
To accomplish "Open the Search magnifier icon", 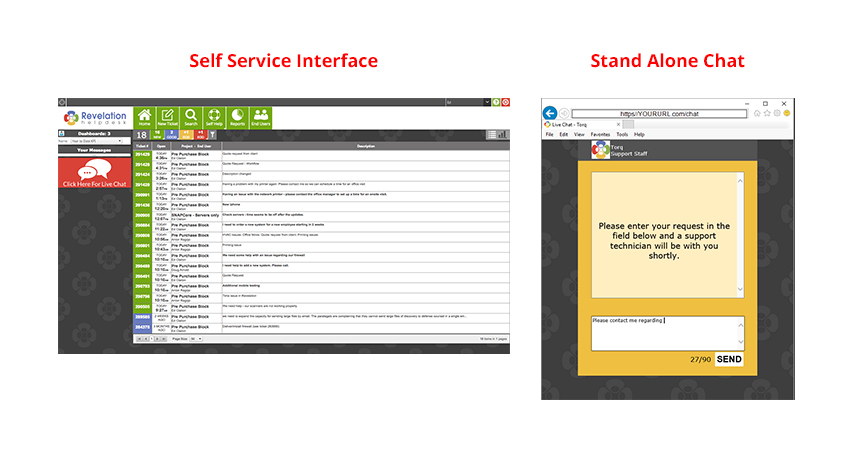I will 191,117.
